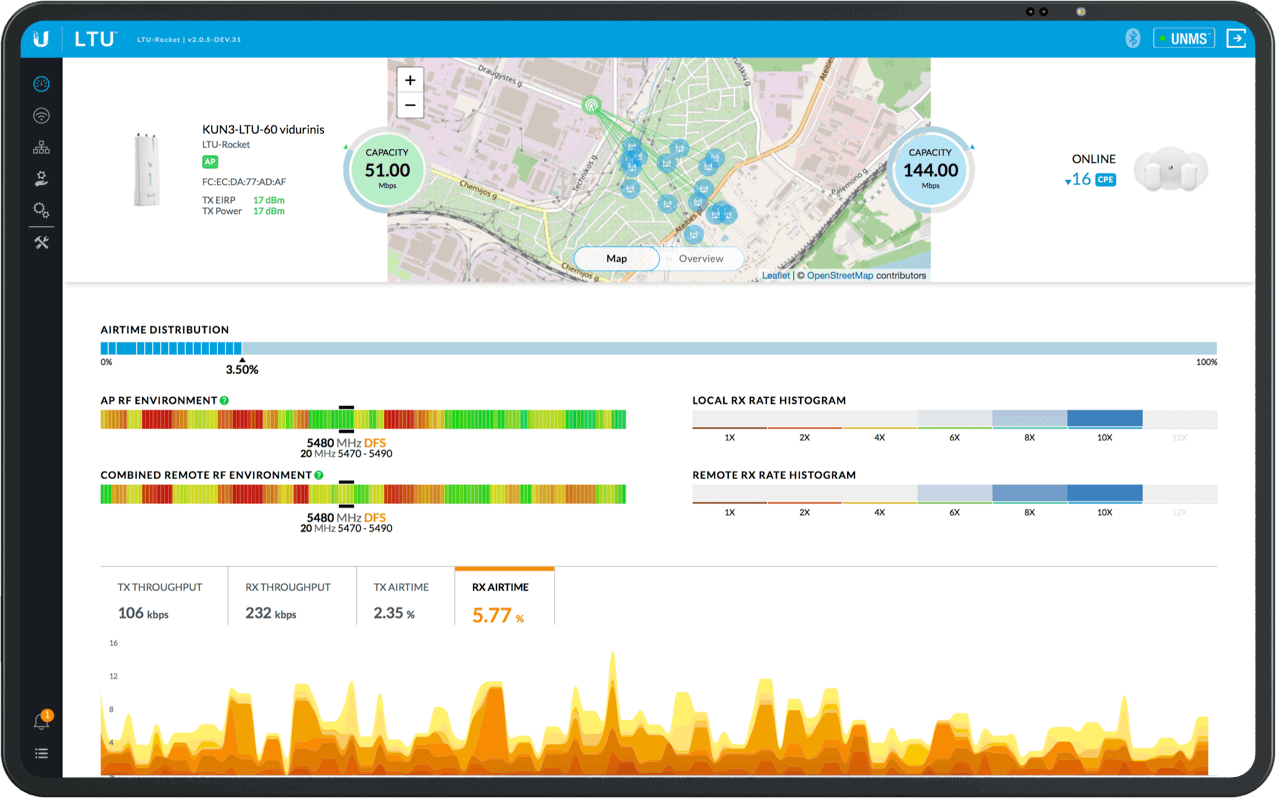Screen dimensions: 1276x798
Task: Open the services sidebar icon
Action: (x=41, y=178)
